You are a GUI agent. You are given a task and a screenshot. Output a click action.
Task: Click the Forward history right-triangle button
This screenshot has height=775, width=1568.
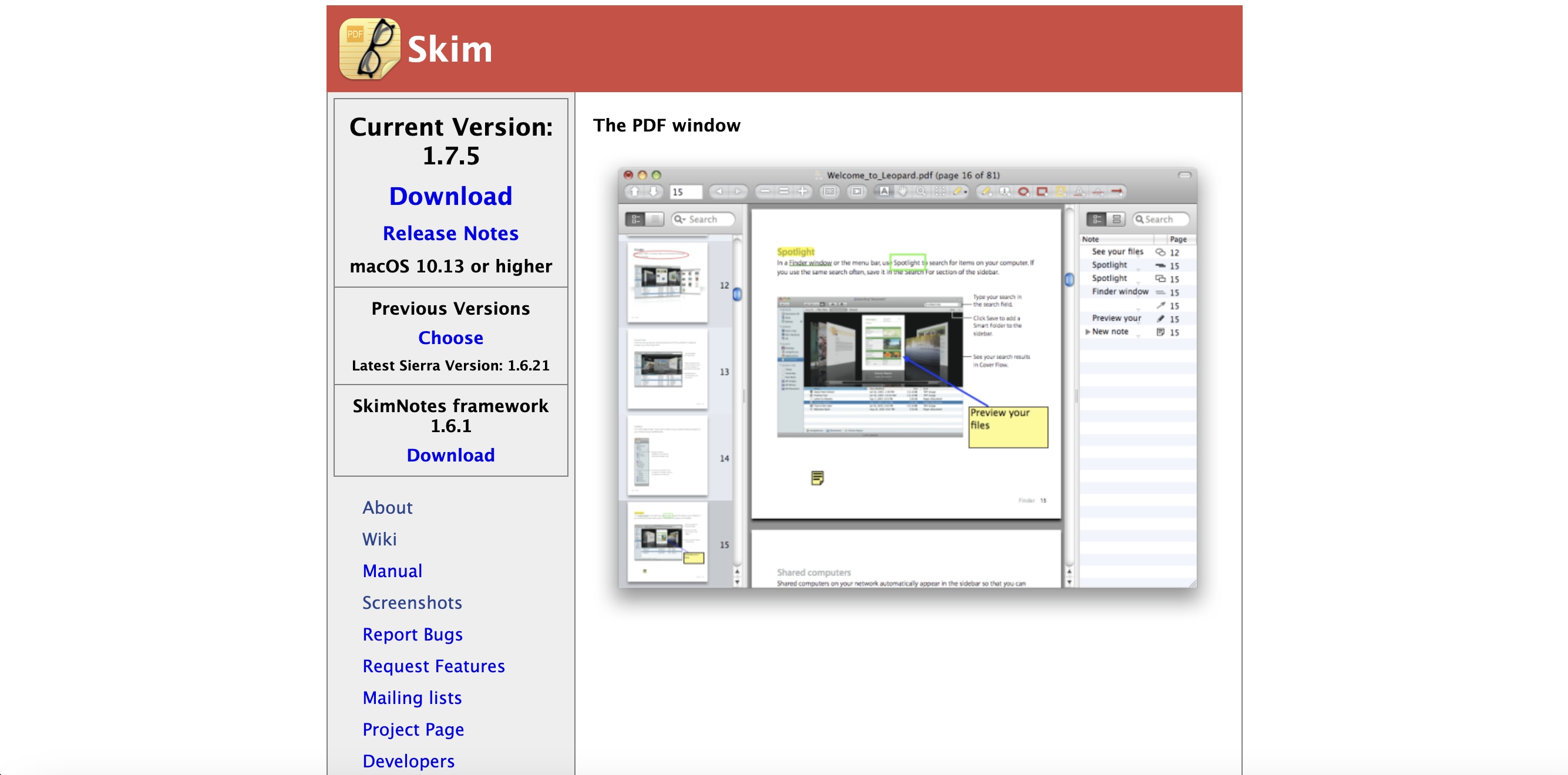point(738,191)
